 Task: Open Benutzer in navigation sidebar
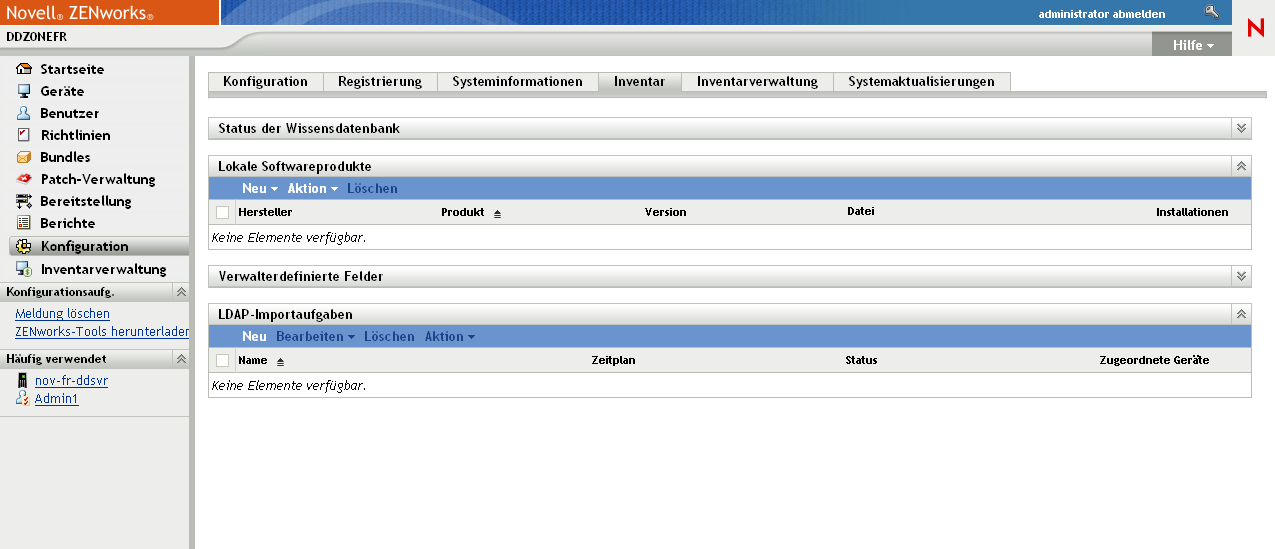tap(69, 113)
